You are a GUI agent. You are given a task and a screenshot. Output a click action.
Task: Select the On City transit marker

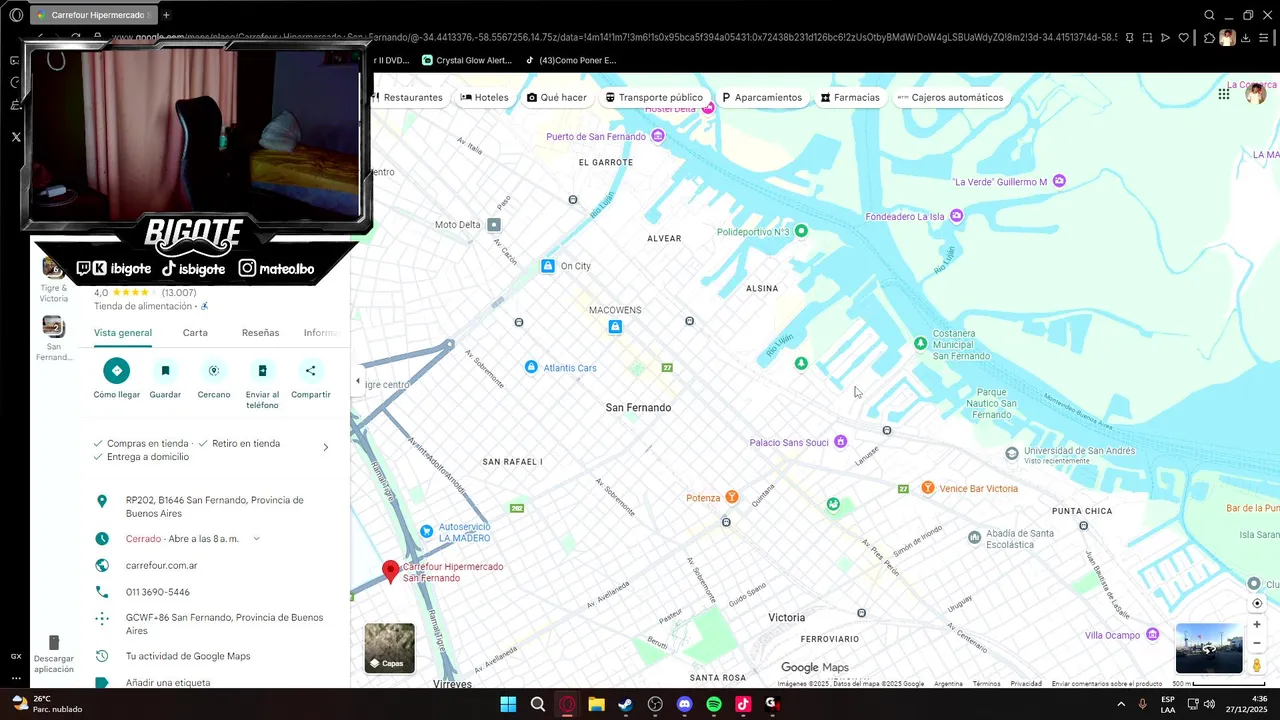(548, 266)
